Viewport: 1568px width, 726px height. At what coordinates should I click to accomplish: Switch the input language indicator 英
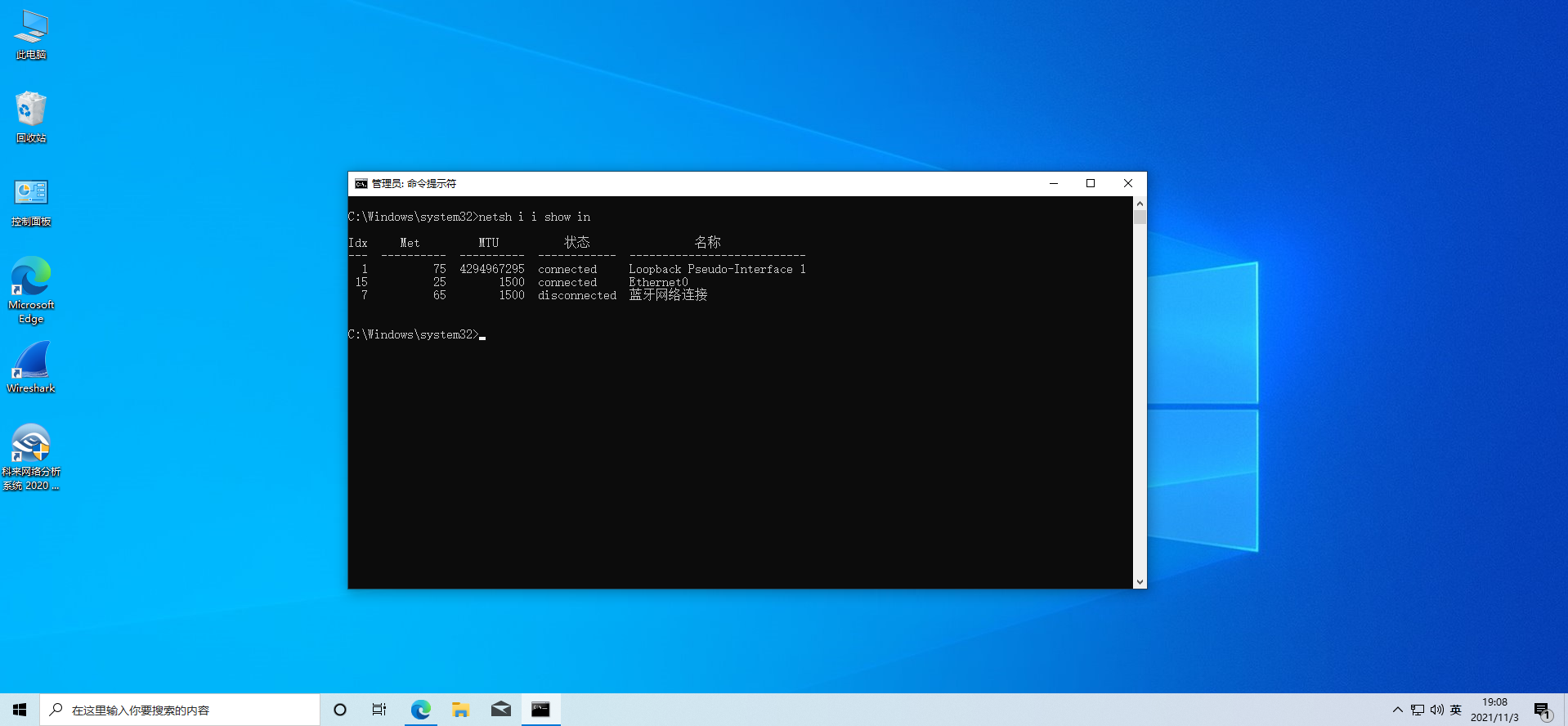click(1456, 710)
